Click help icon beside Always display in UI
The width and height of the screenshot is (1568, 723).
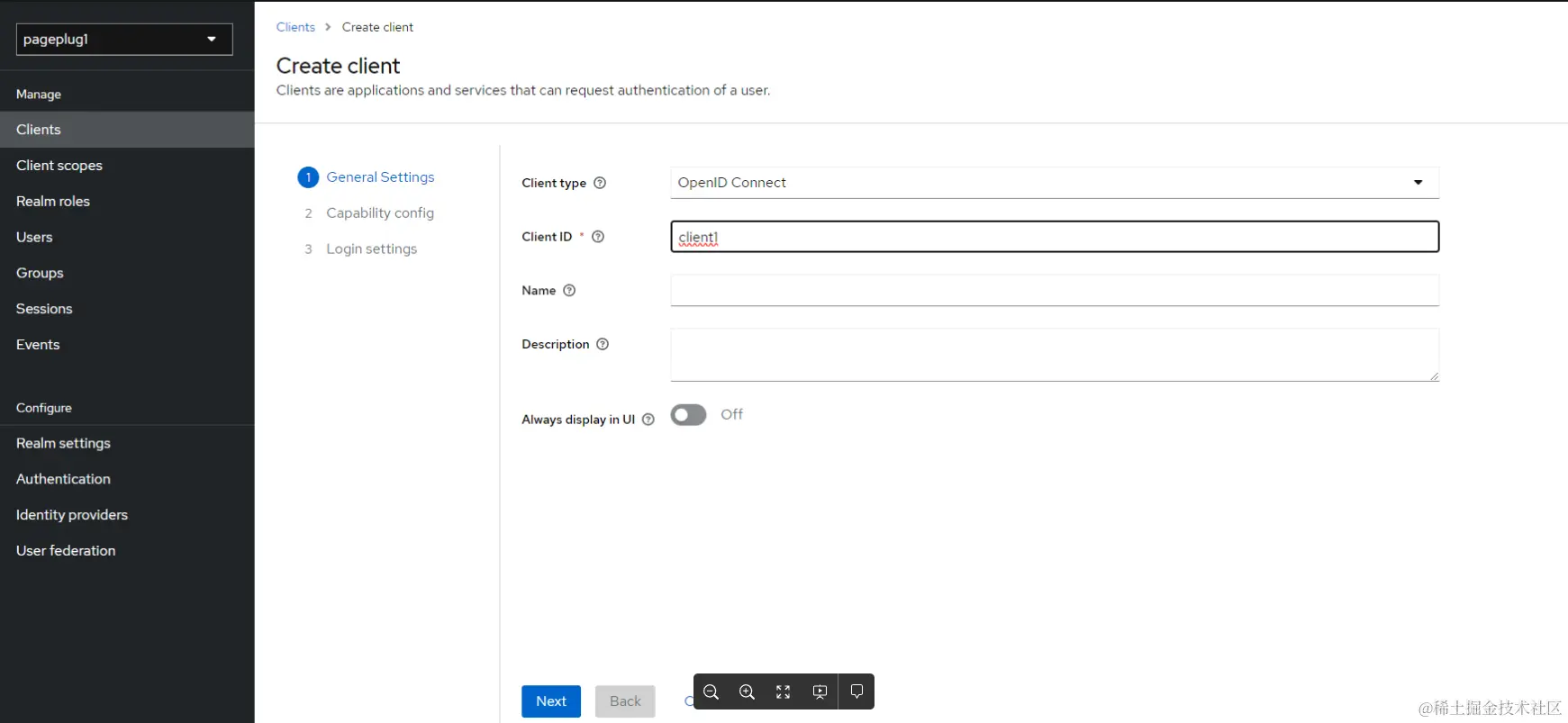pos(648,420)
